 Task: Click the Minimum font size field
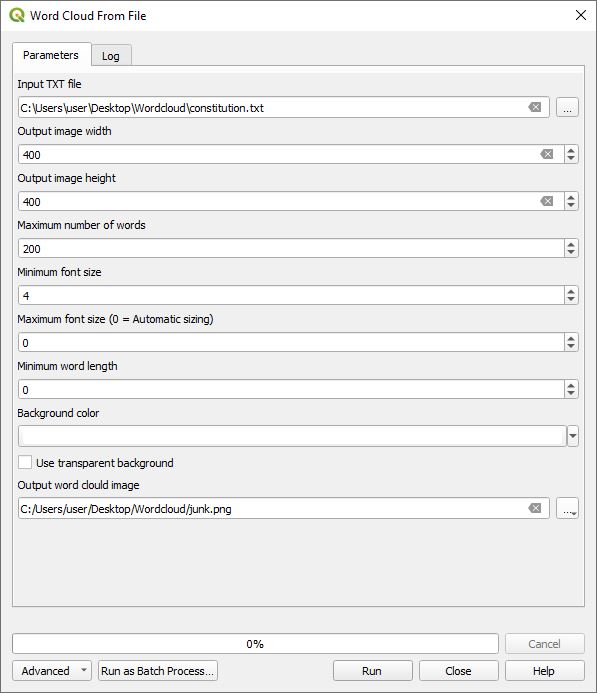[291, 295]
